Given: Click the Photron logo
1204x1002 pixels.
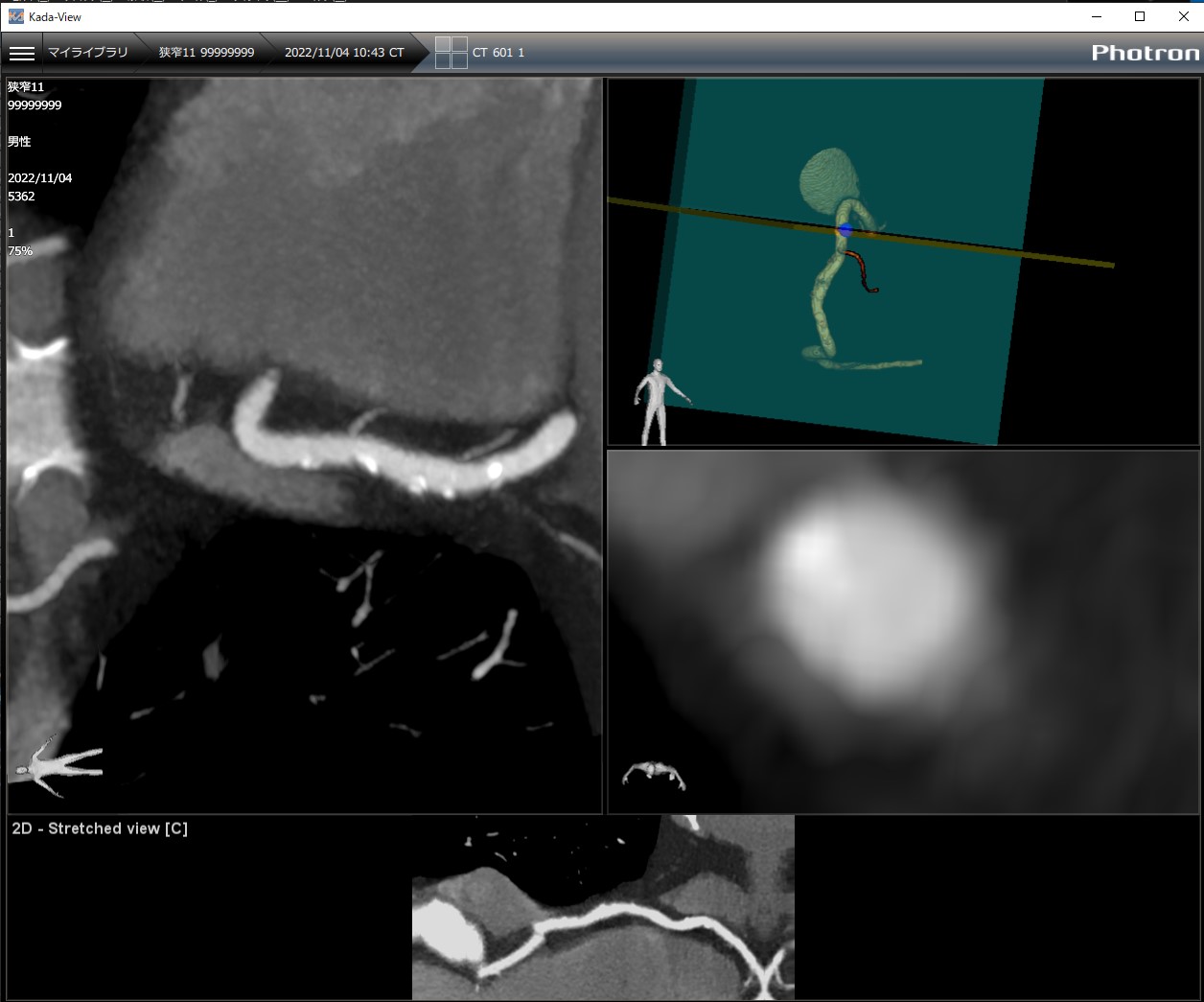Looking at the screenshot, I should tap(1145, 53).
